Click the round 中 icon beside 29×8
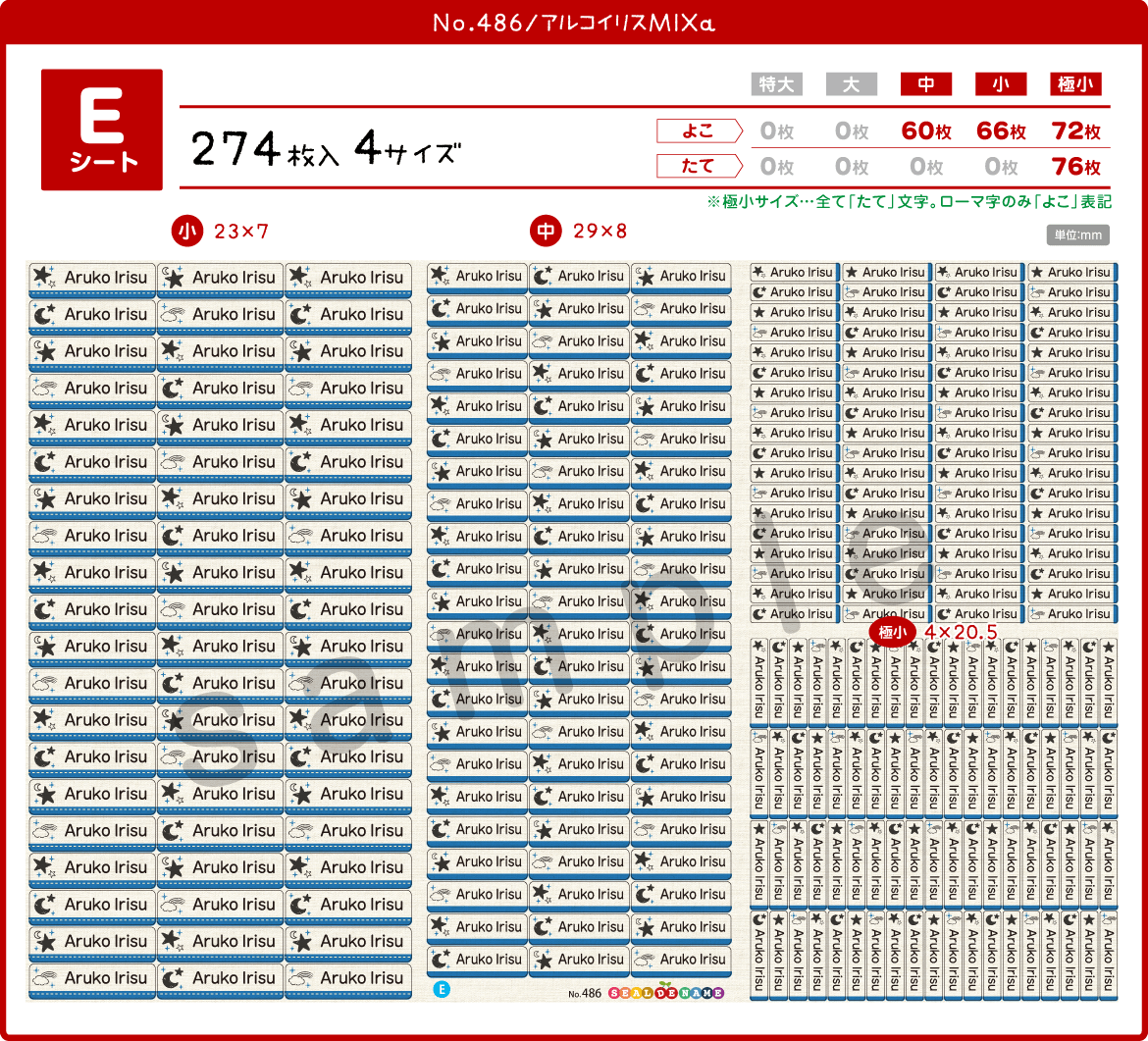The height and width of the screenshot is (1041, 1148). (547, 232)
